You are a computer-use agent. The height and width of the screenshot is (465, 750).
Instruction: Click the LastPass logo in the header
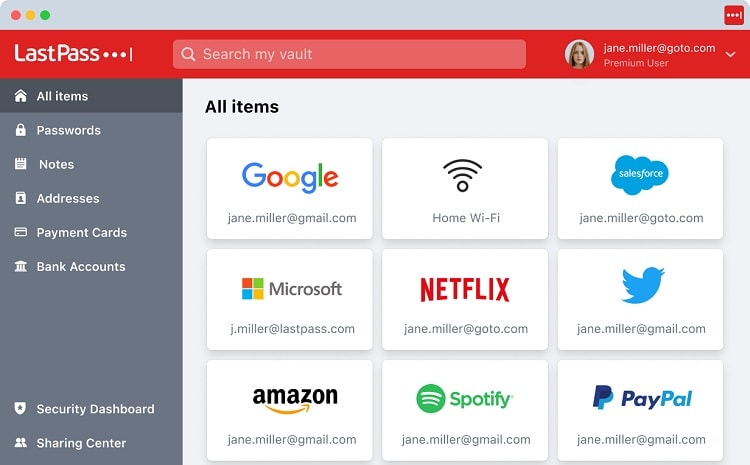(x=73, y=53)
